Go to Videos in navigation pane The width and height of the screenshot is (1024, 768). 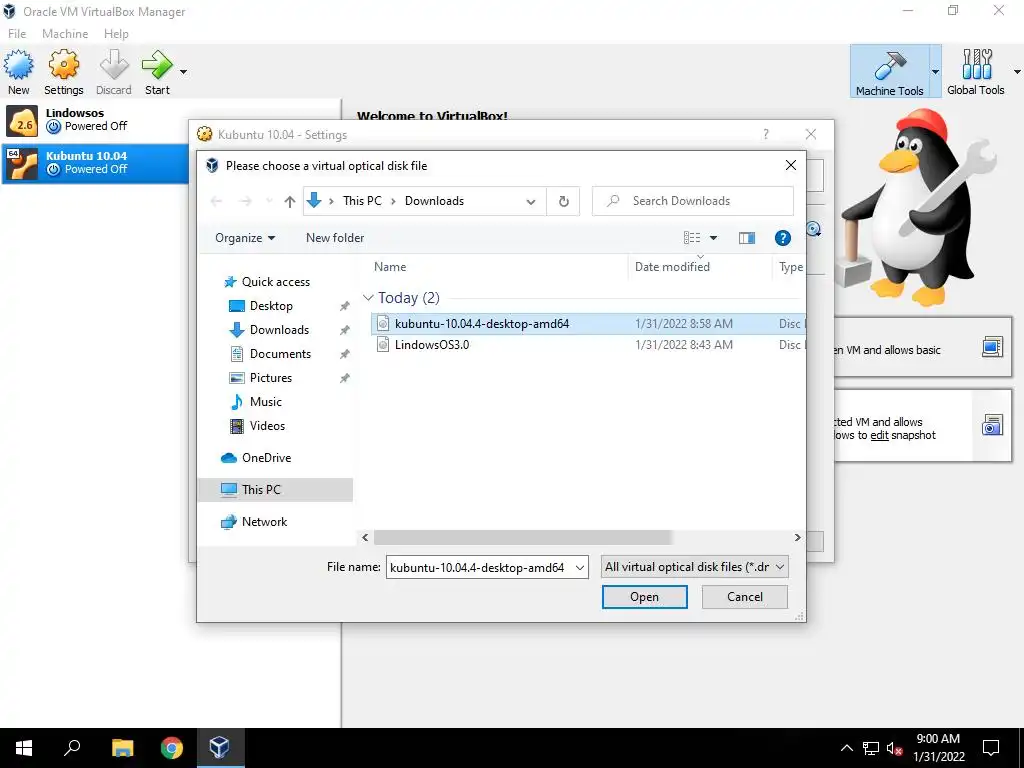[266, 426]
